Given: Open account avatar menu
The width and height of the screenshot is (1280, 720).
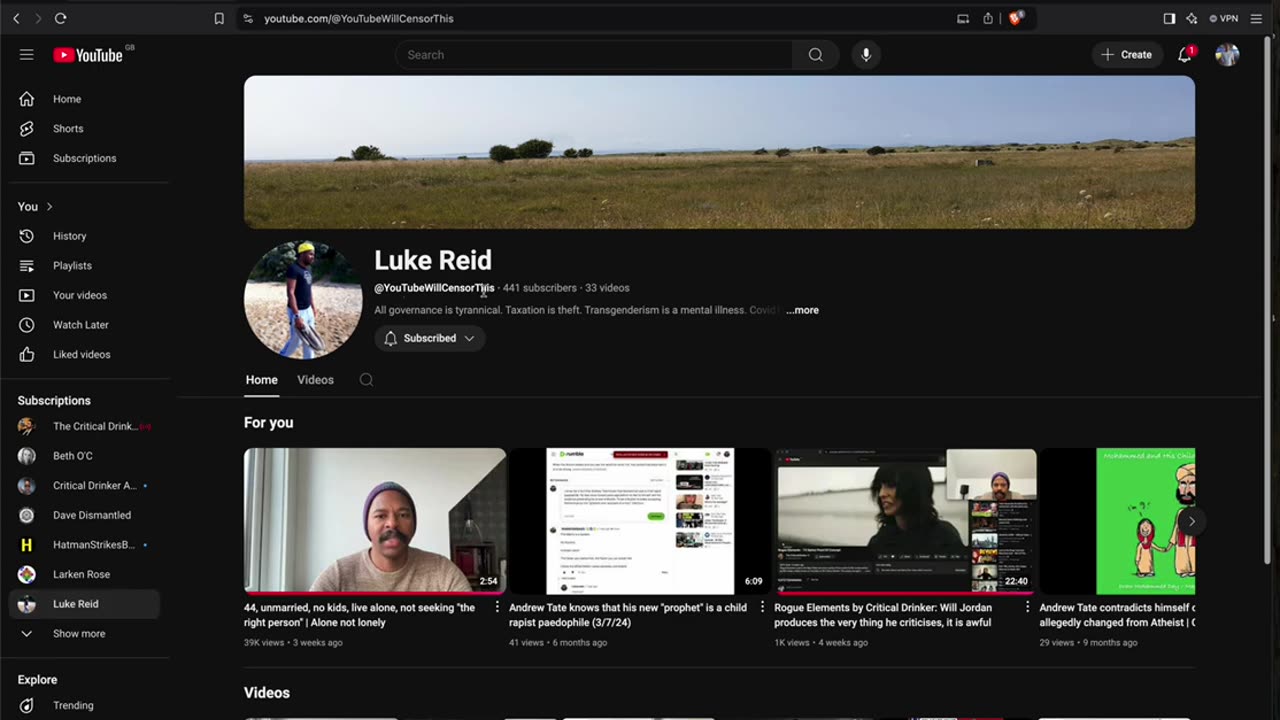Looking at the screenshot, I should pyautogui.click(x=1227, y=55).
